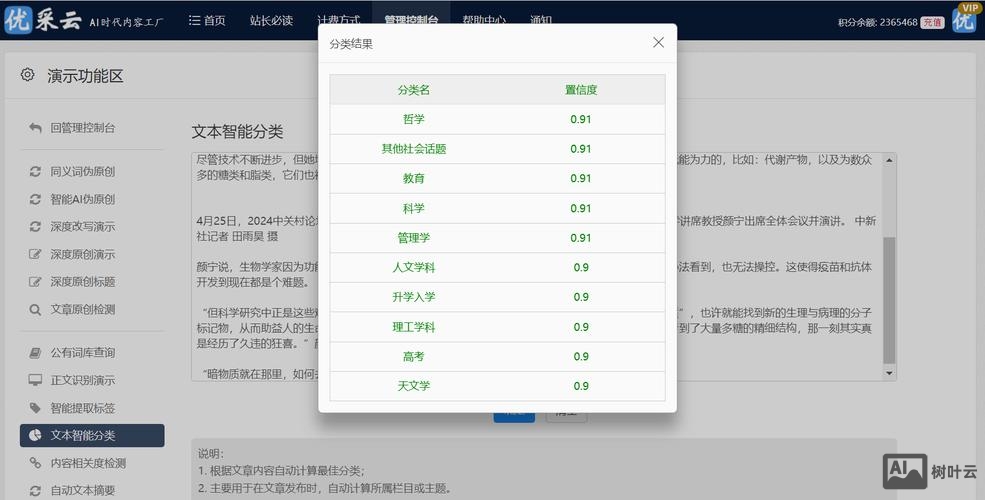Open 智能提取标签 in the sidebar
Image resolution: width=985 pixels, height=500 pixels.
click(83, 408)
